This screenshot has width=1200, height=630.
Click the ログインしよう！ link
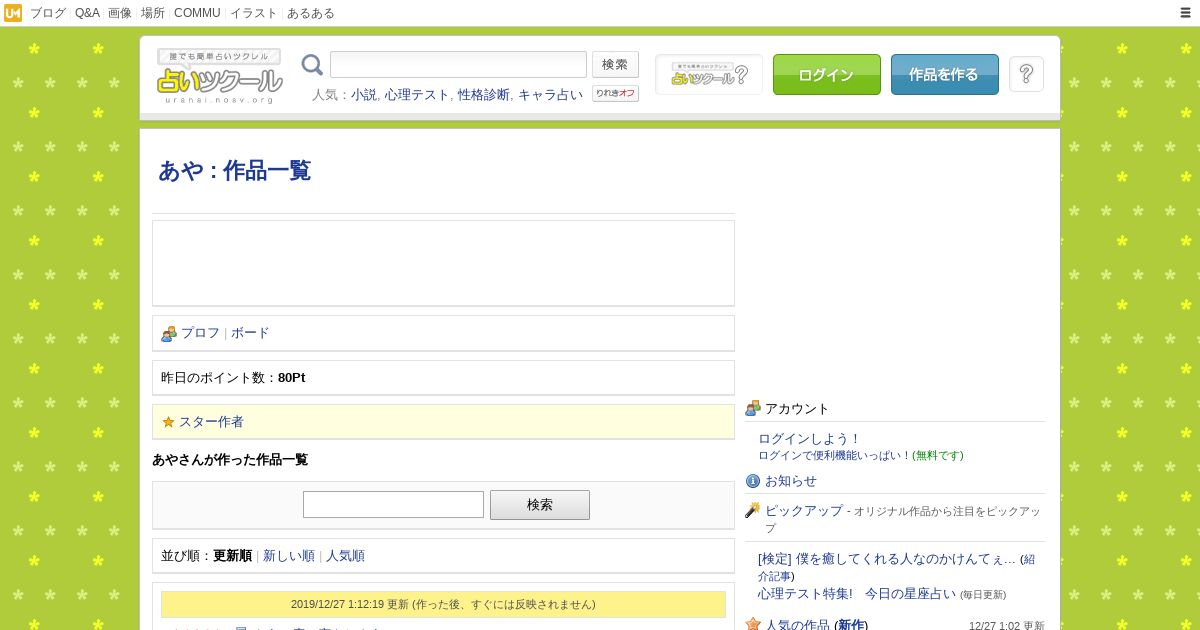tap(810, 439)
